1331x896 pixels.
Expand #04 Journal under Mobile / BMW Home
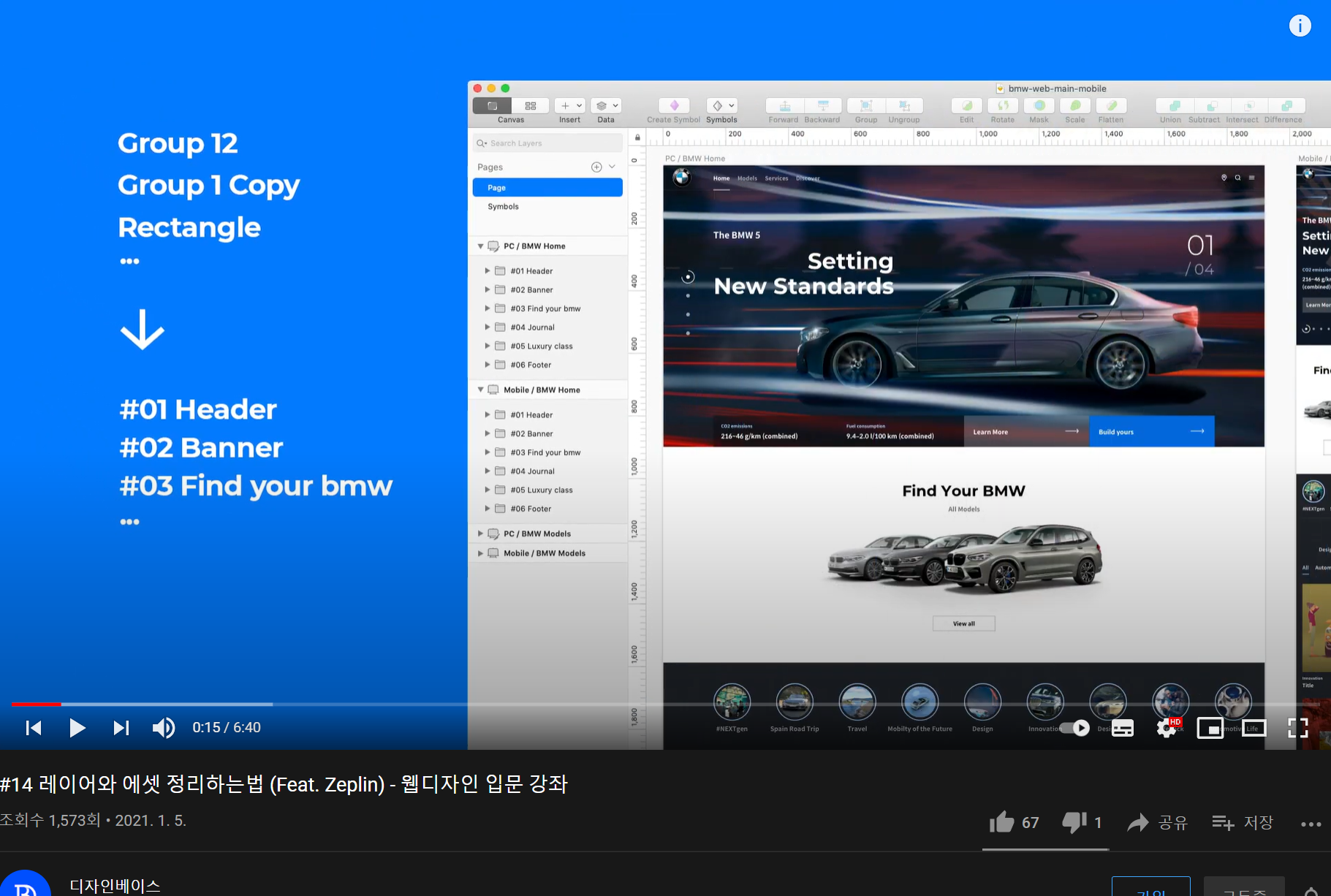click(488, 471)
